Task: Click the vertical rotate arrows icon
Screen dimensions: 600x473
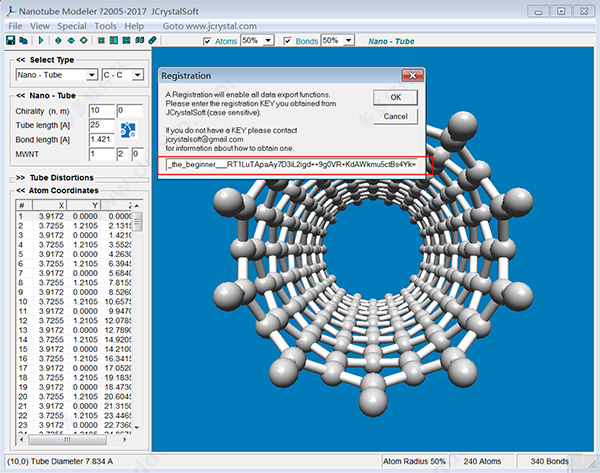Action: [x=58, y=40]
